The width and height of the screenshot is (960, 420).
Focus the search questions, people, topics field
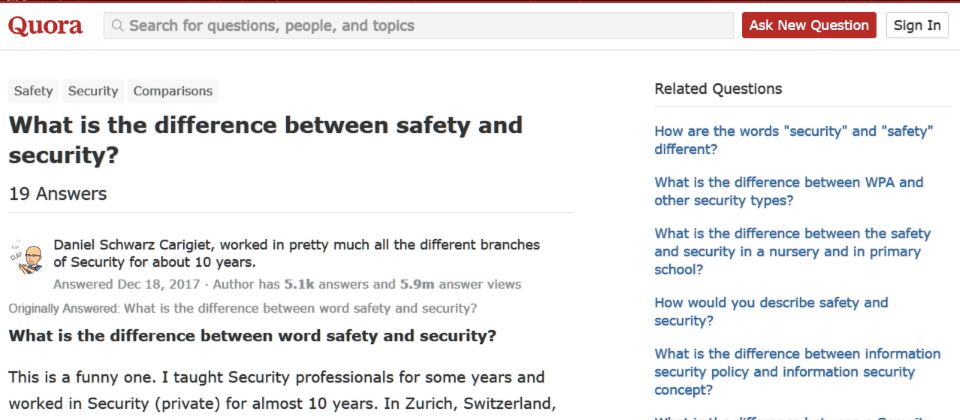tap(418, 26)
